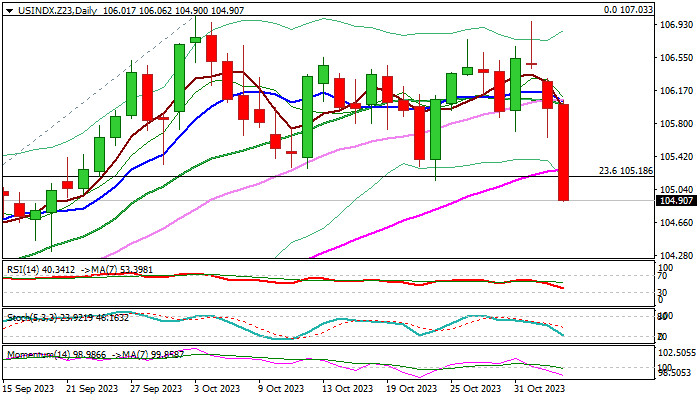Click the 104.907 current price tag
The height and width of the screenshot is (400, 700).
coord(676,201)
